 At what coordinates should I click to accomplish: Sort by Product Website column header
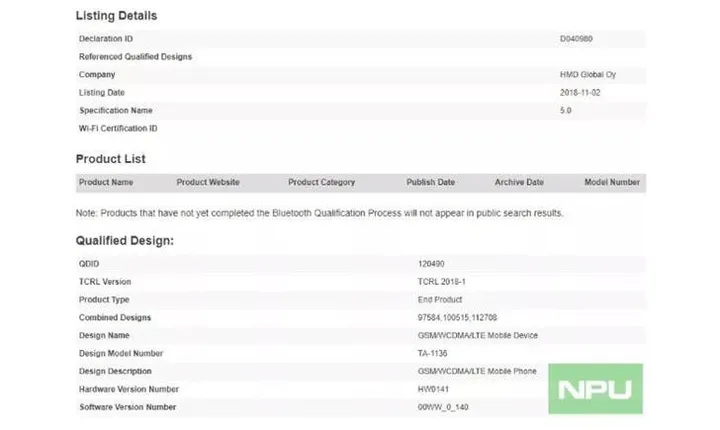tap(208, 183)
